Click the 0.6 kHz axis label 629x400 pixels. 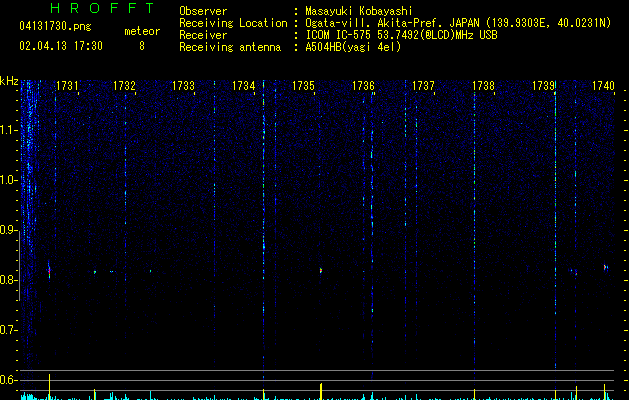(x=7, y=380)
